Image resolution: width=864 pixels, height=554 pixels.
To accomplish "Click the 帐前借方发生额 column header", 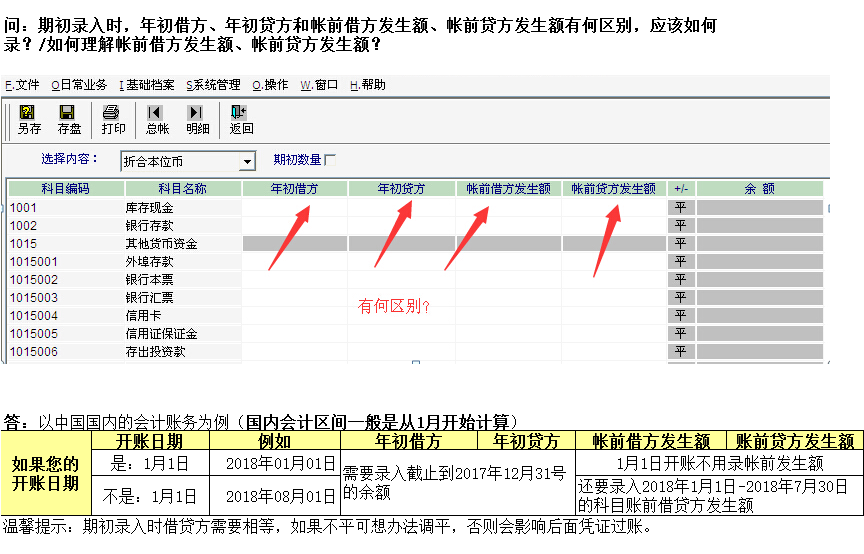I will tap(508, 189).
